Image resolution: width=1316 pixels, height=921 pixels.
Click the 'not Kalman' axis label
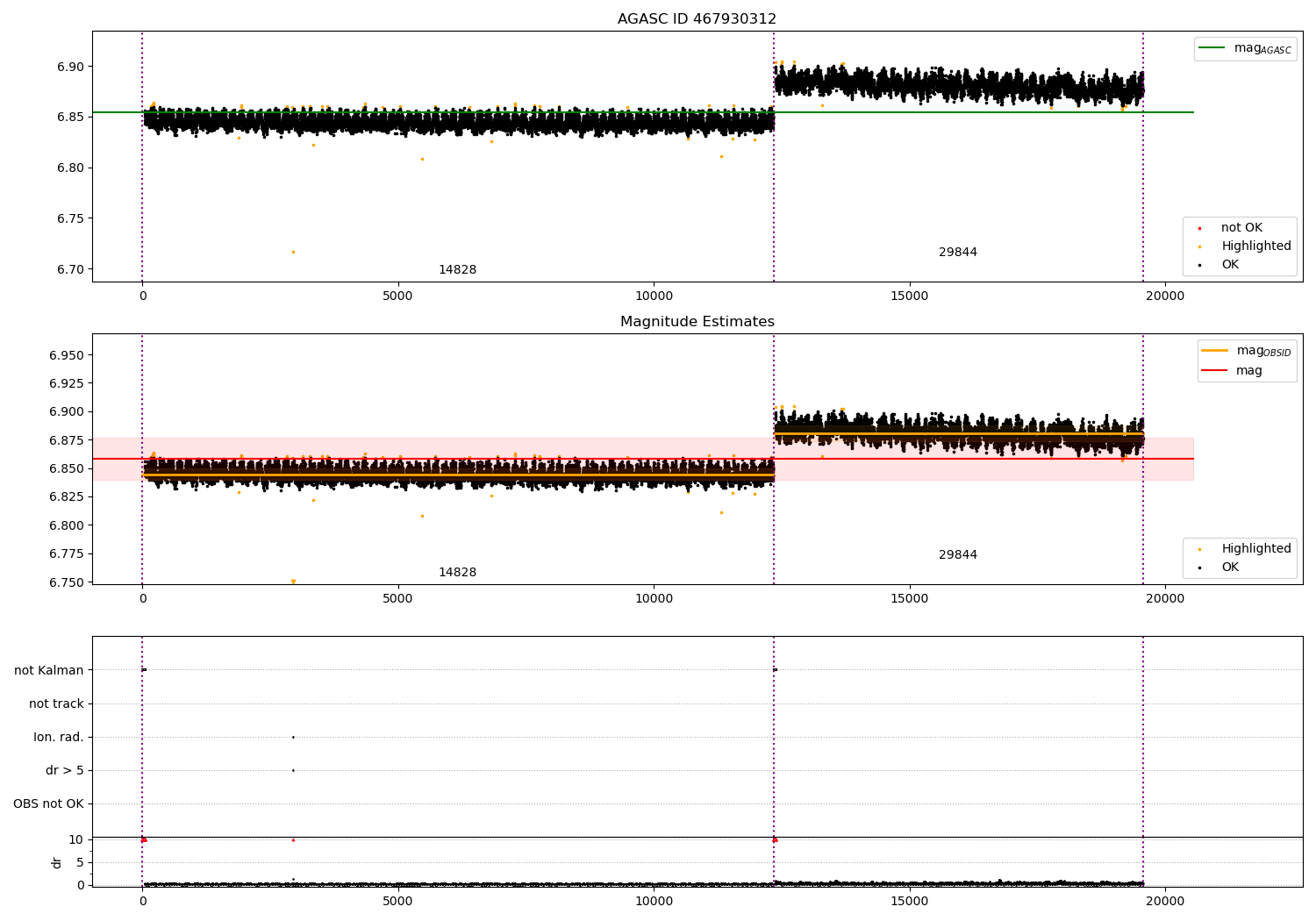[x=49, y=670]
